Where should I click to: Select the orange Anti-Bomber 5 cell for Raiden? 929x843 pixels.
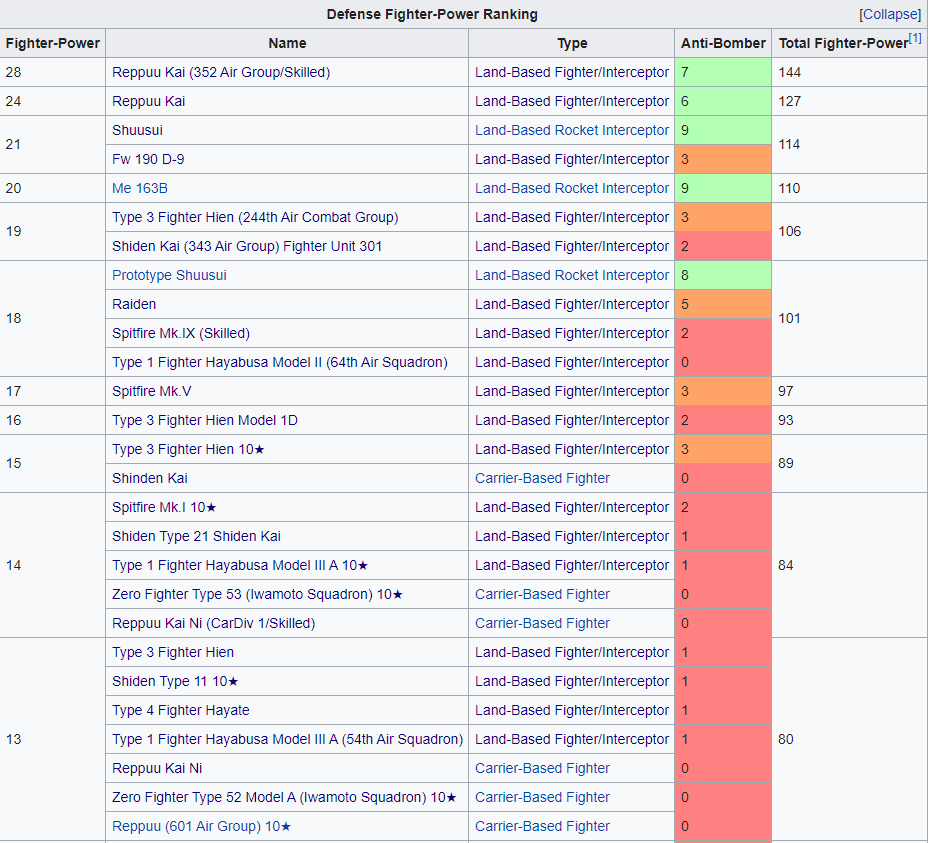[x=723, y=304]
